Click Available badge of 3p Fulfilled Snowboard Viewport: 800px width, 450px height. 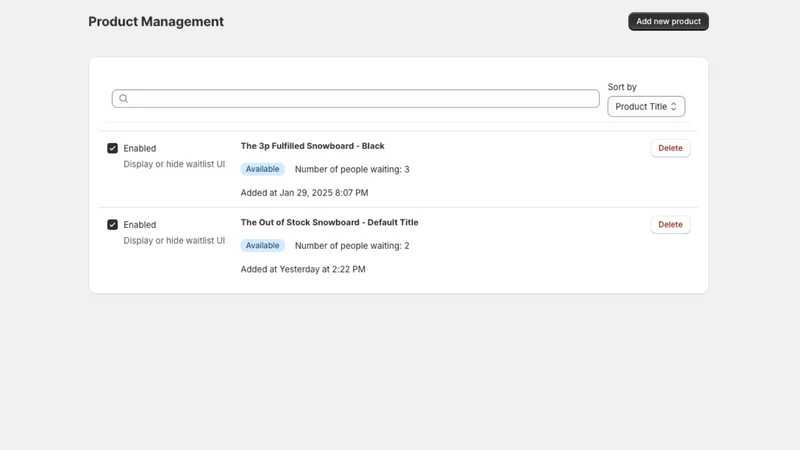point(262,169)
